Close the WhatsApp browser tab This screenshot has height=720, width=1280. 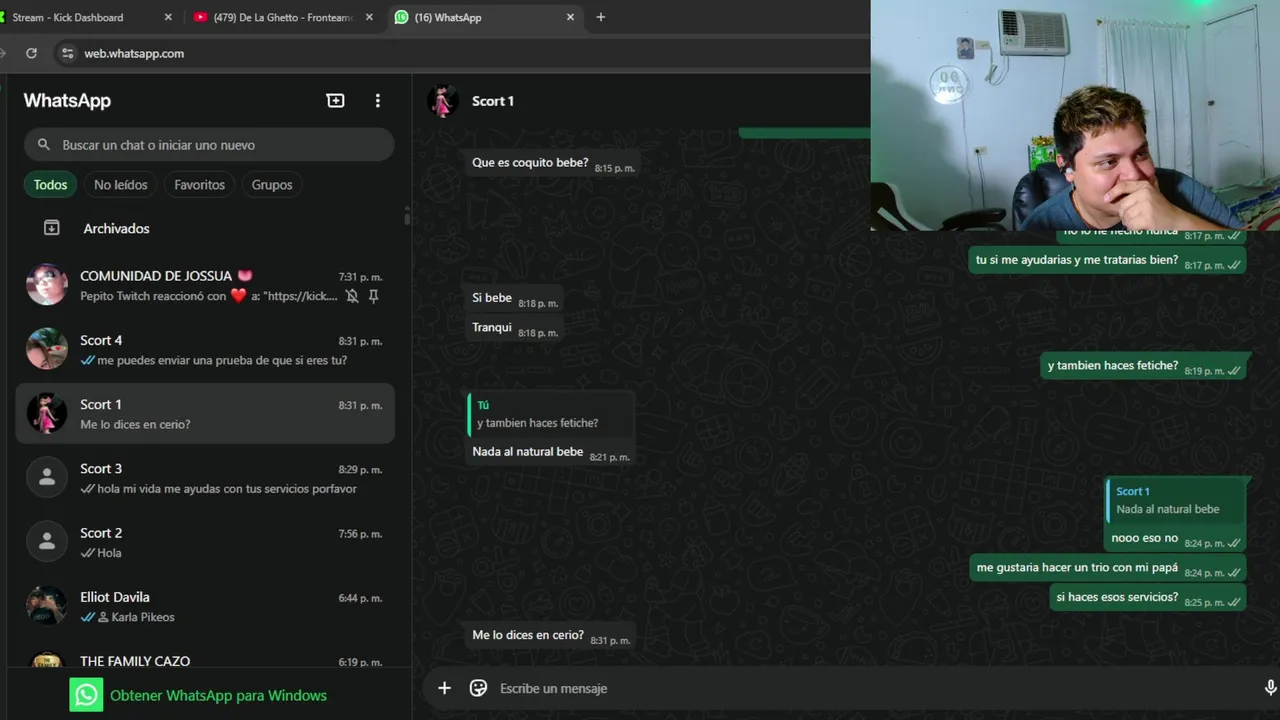tap(571, 17)
